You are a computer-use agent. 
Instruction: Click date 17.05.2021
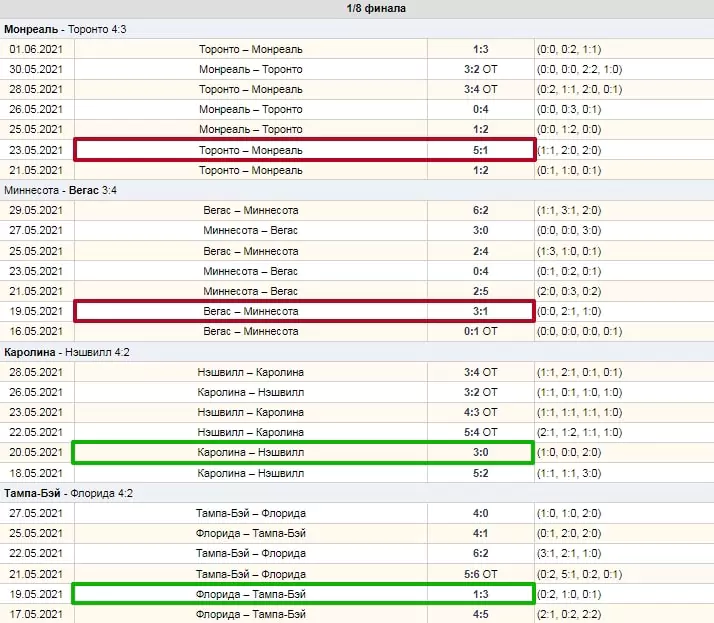(36, 615)
